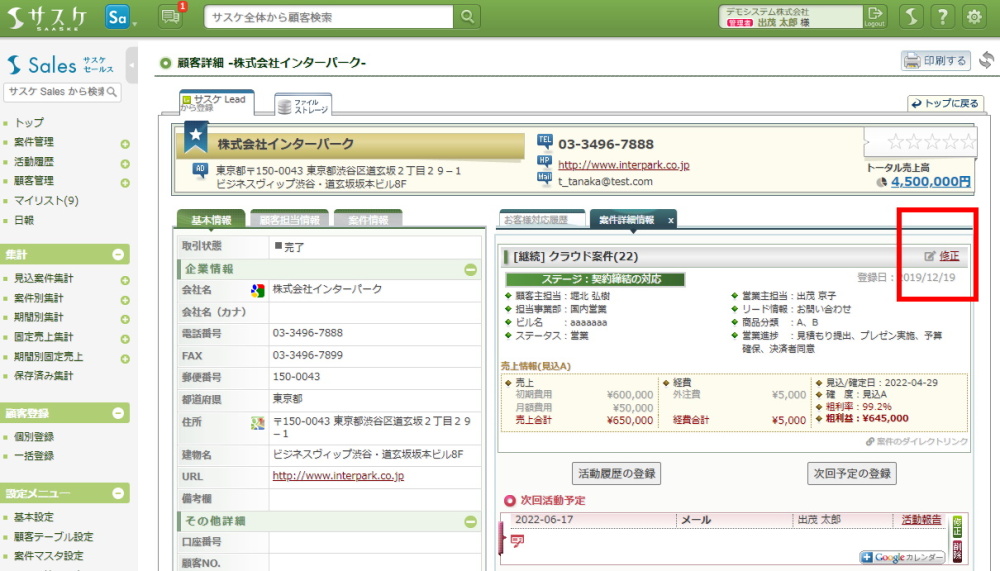Click the search magnifier button in top bar

pyautogui.click(x=468, y=17)
